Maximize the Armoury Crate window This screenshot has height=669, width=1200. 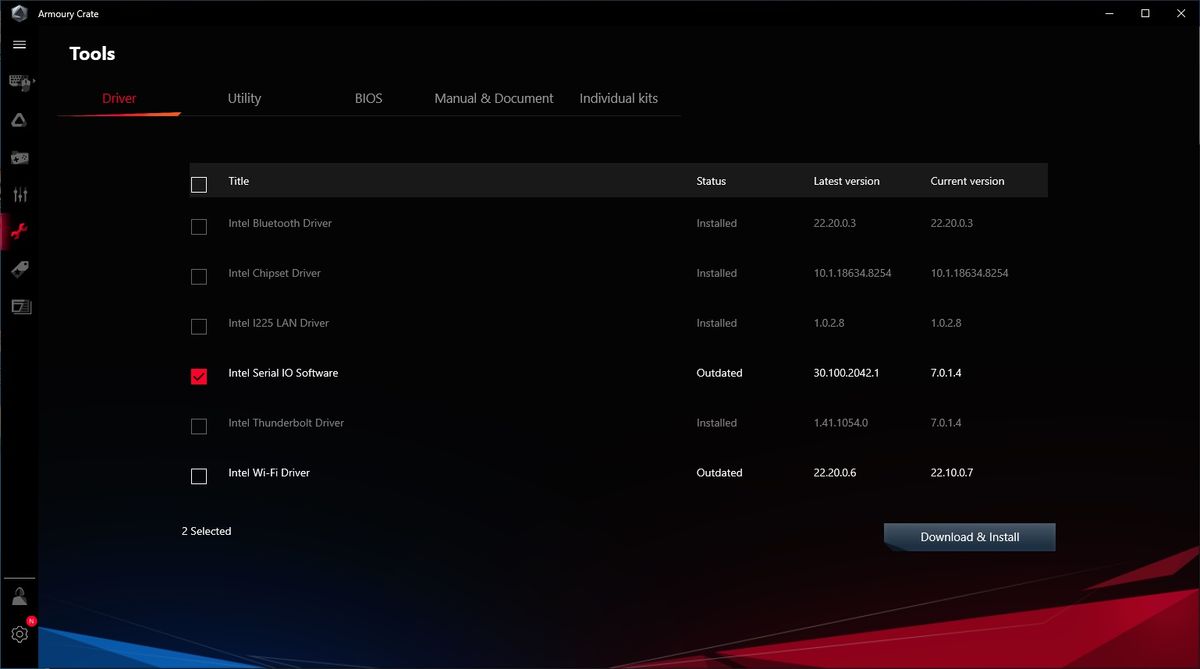pos(1145,13)
